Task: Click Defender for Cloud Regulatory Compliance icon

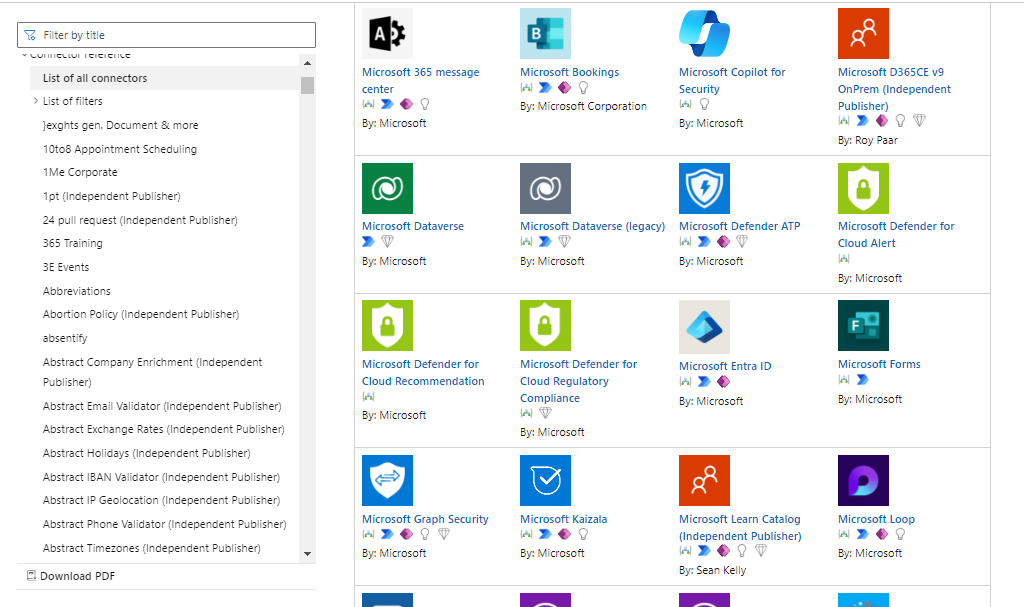Action: (545, 325)
